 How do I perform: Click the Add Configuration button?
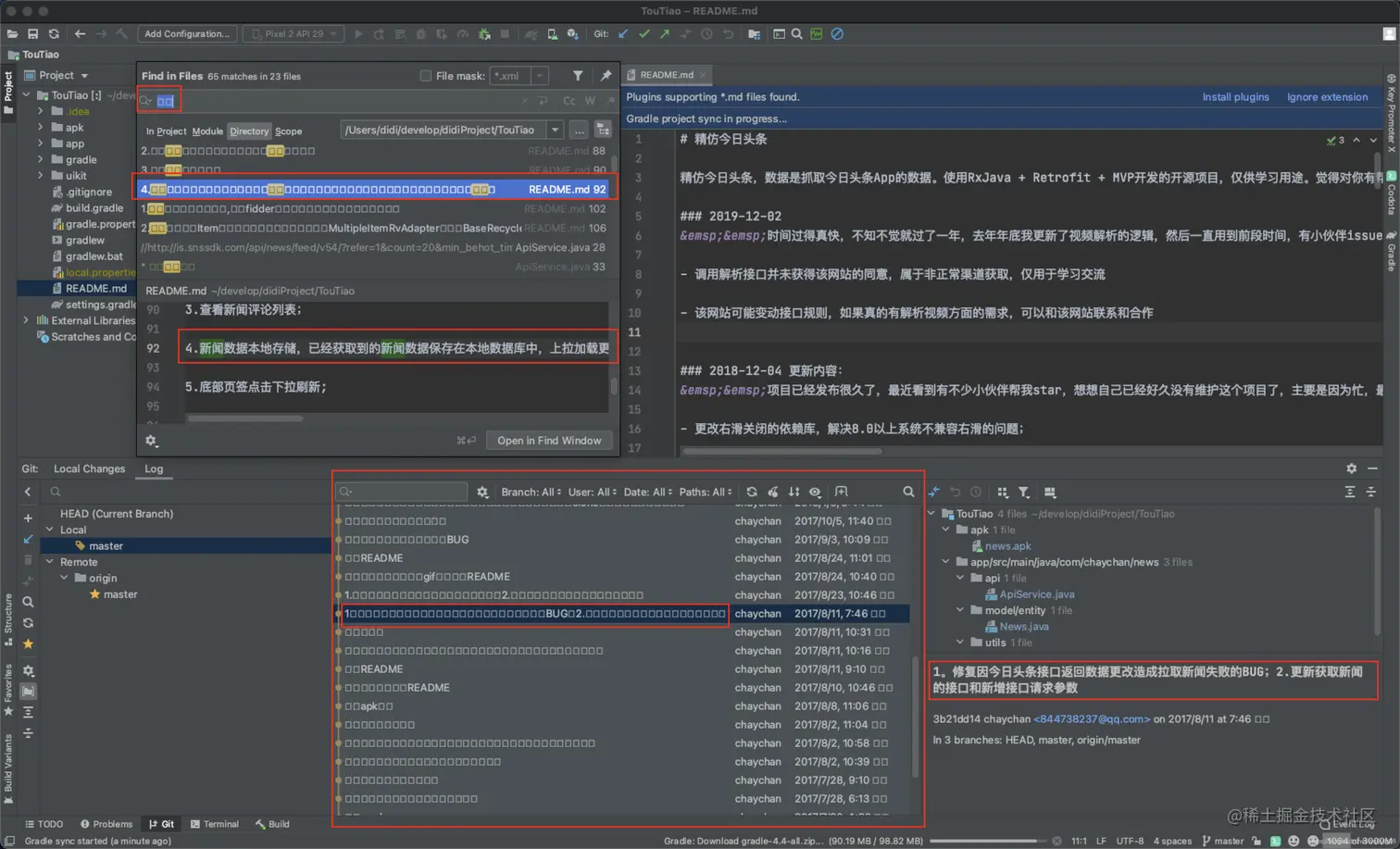click(187, 34)
